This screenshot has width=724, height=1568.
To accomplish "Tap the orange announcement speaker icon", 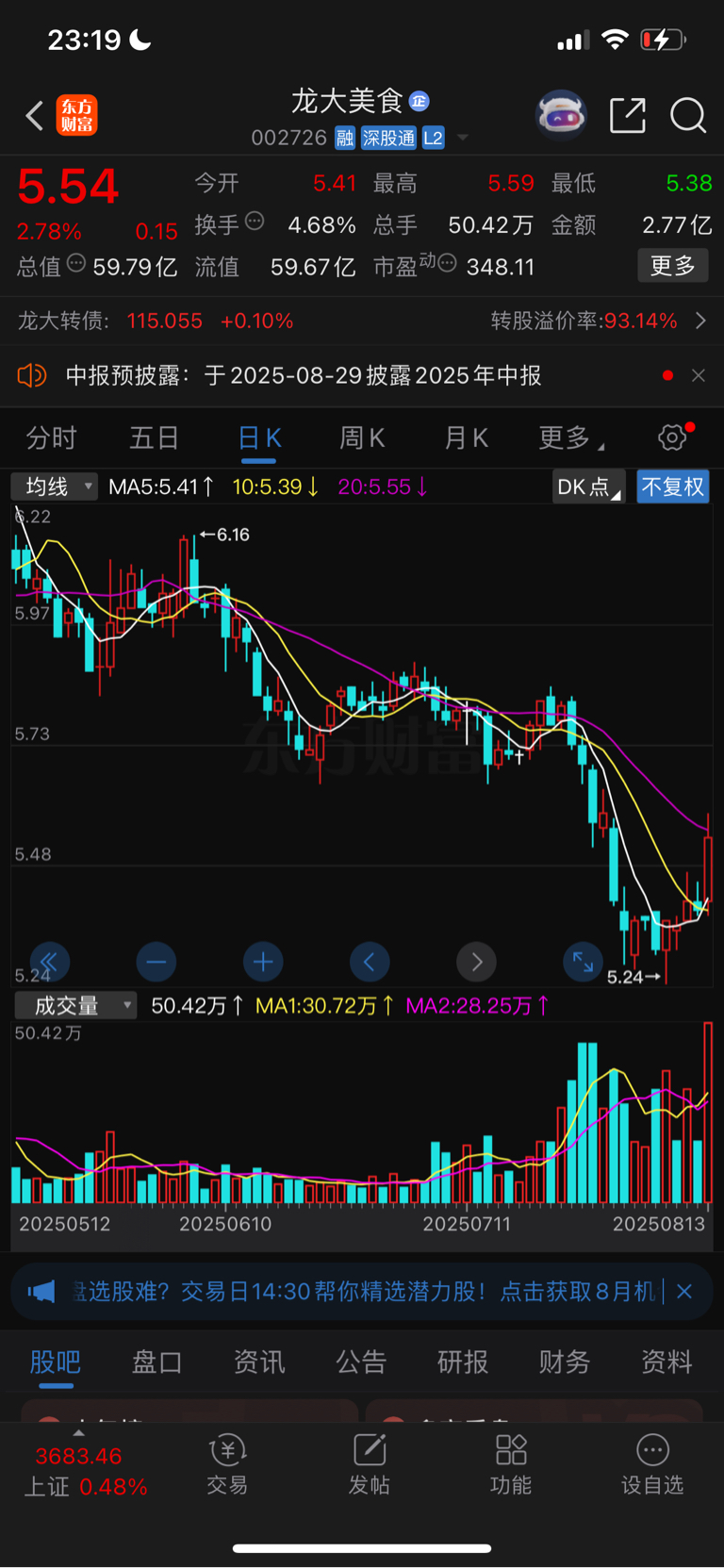I will [x=32, y=375].
